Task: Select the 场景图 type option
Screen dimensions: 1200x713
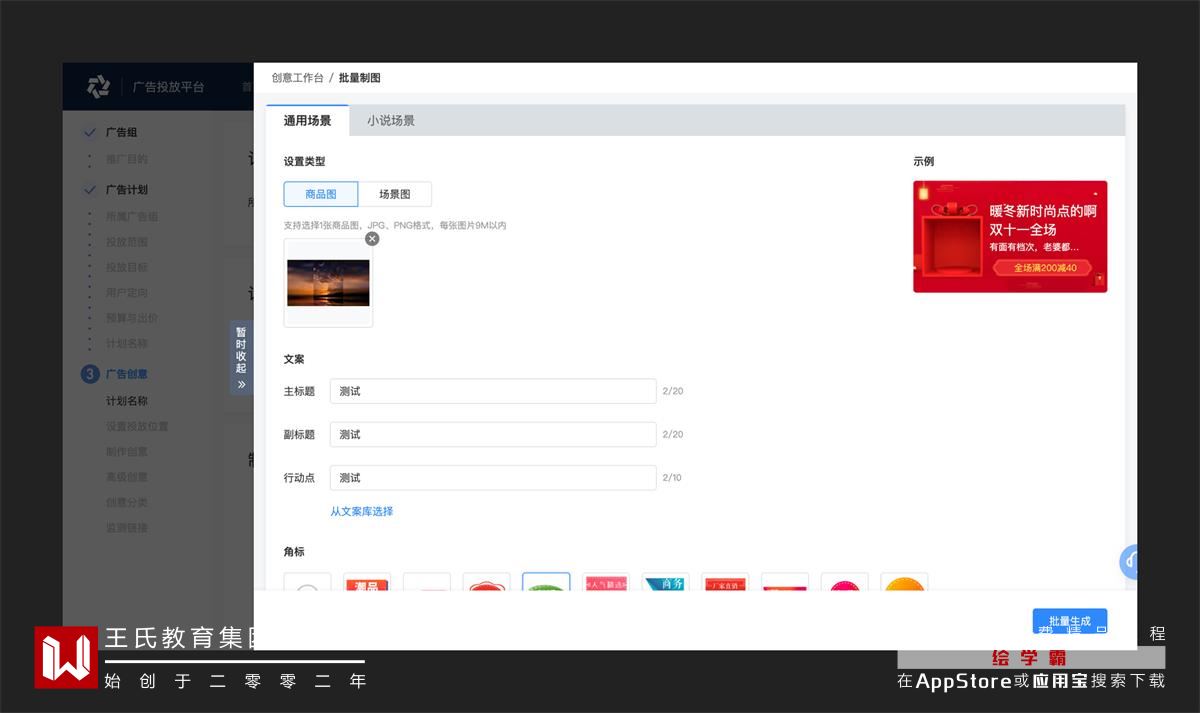Action: [x=395, y=194]
